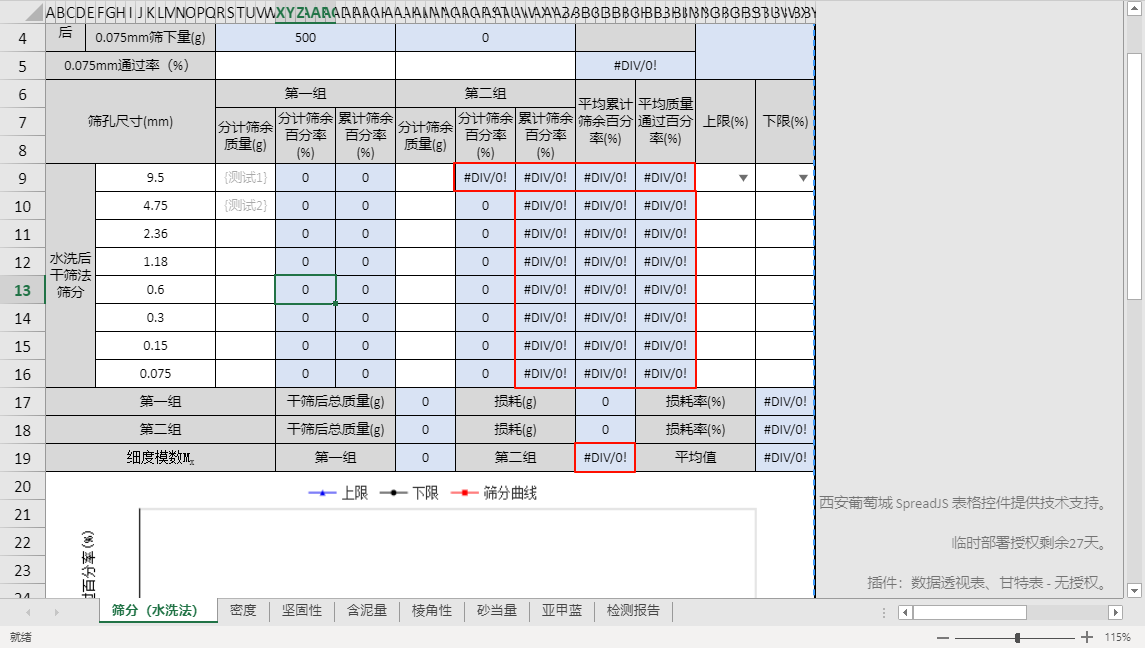Screen dimensions: 1145x649
Task: Click the sheet tabs next arrow
Action: point(58,611)
